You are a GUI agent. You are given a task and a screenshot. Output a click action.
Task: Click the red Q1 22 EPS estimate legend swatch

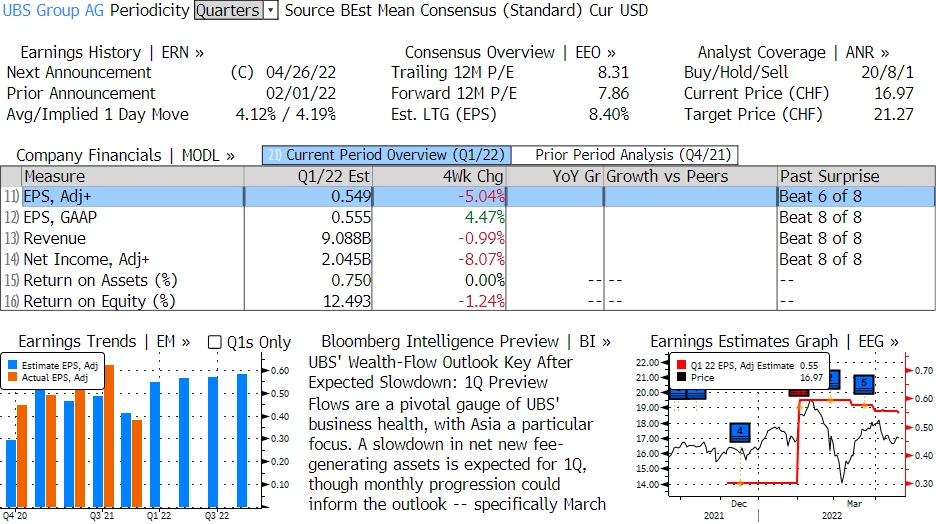(682, 365)
